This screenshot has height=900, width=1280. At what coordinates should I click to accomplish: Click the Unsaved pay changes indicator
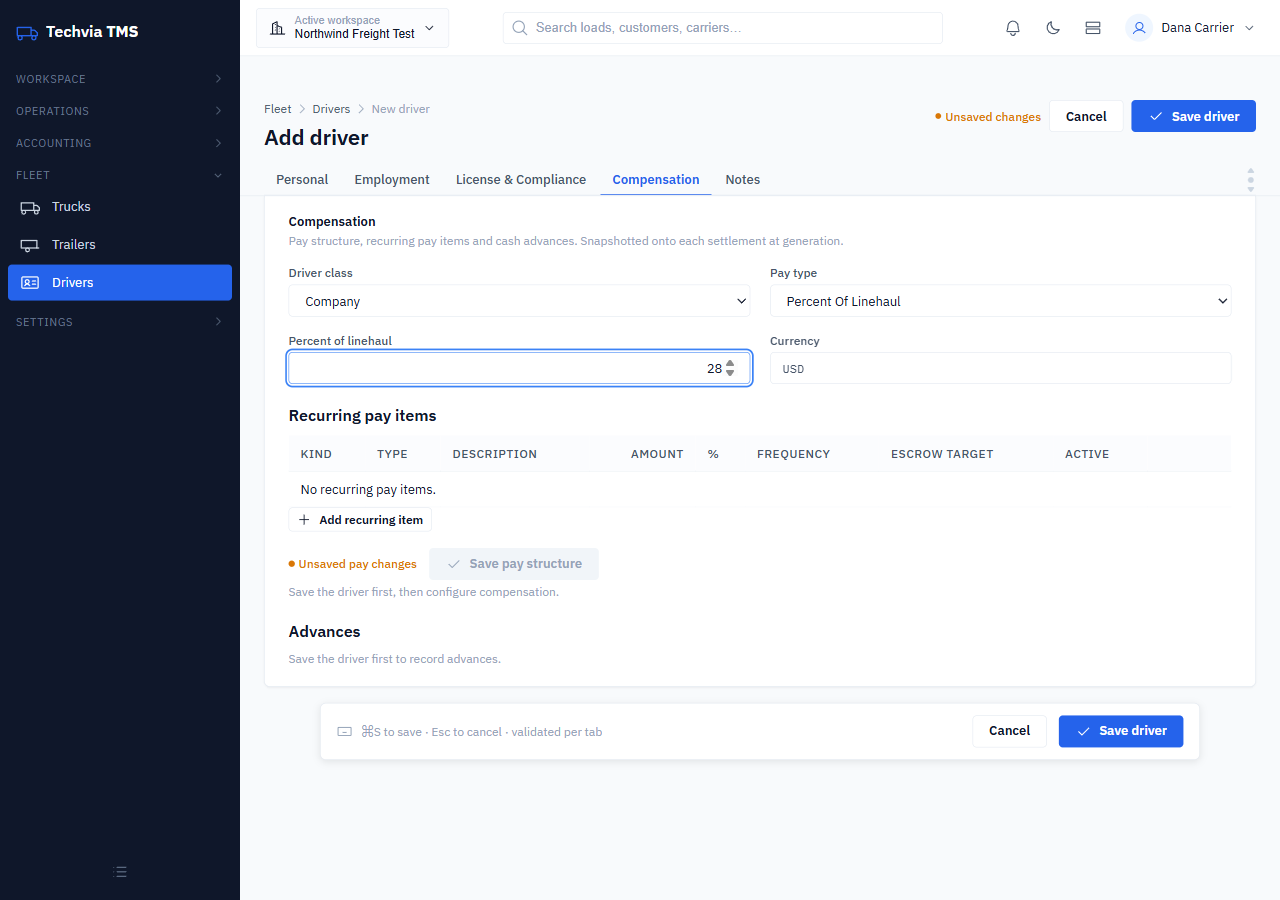pyautogui.click(x=353, y=564)
